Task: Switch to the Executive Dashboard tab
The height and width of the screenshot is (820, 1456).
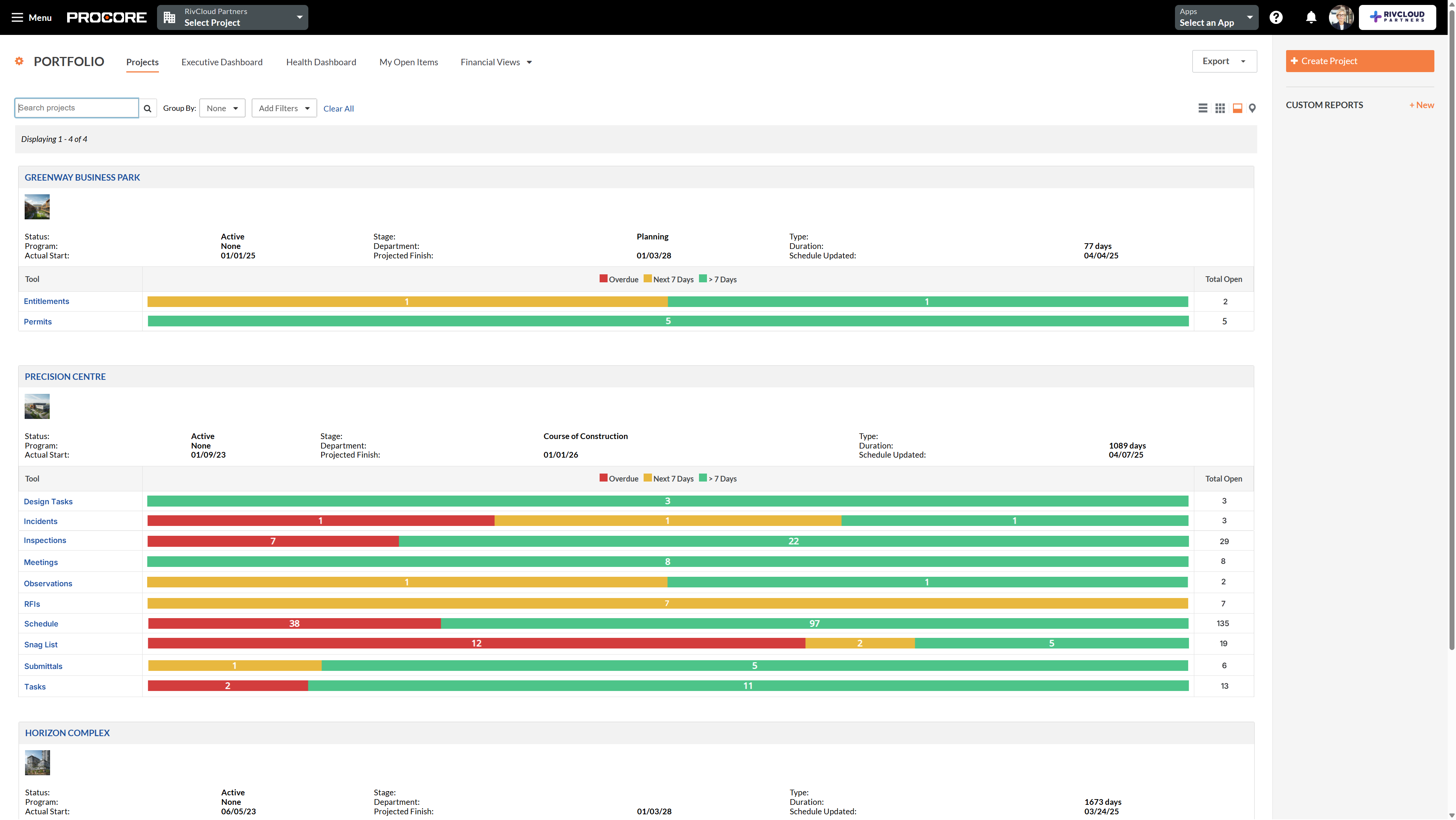Action: click(221, 62)
